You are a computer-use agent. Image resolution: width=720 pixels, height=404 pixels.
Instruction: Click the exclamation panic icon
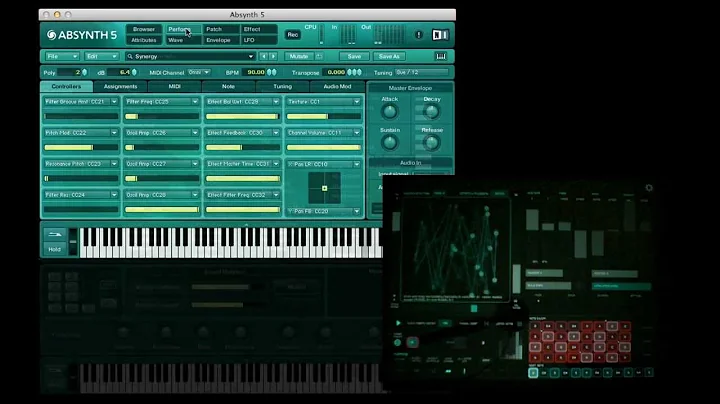click(418, 35)
